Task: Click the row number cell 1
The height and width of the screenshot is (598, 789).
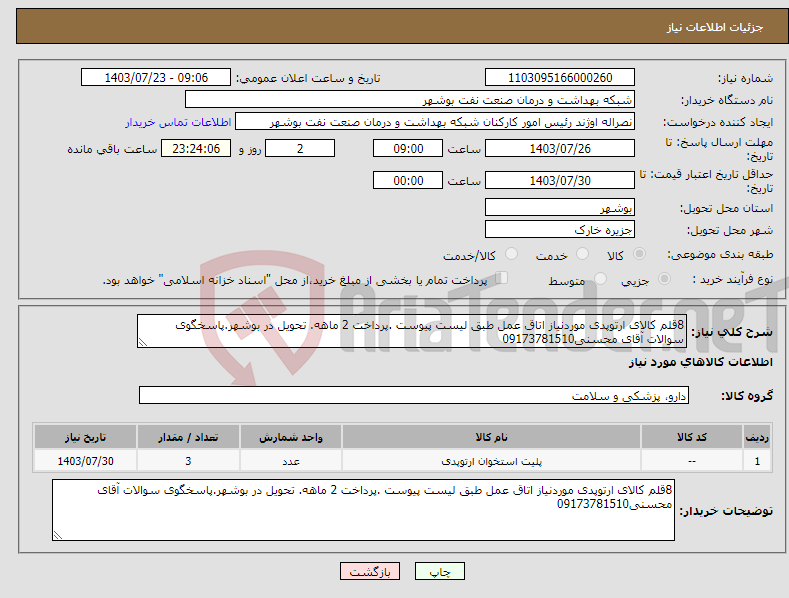Action: [x=757, y=461]
